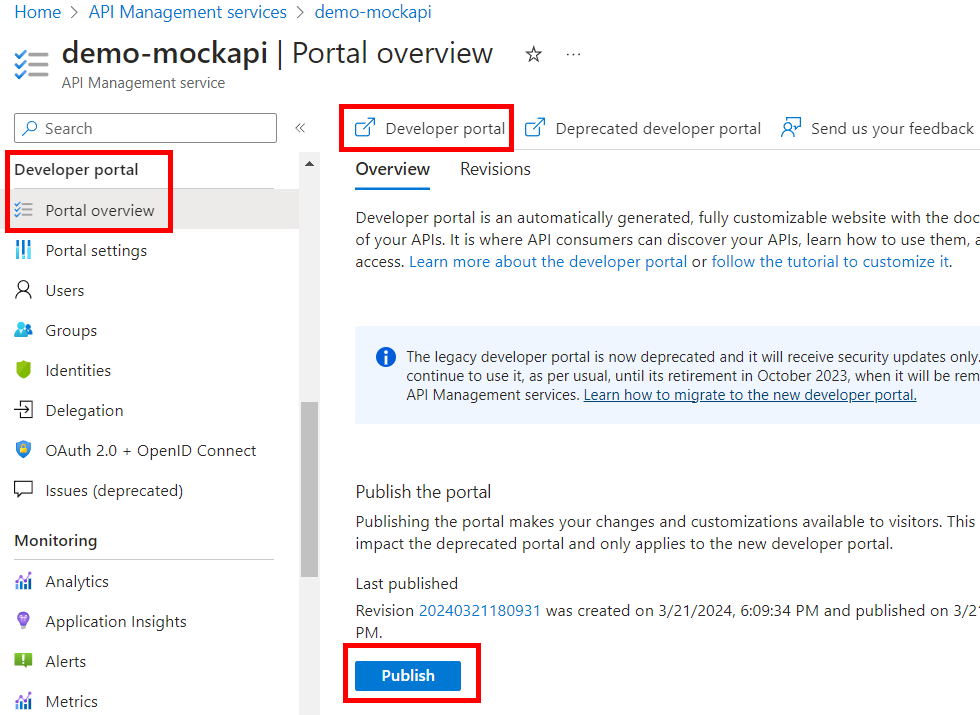Collapse the sidebar with the double chevron
This screenshot has width=980, height=715.
click(300, 128)
